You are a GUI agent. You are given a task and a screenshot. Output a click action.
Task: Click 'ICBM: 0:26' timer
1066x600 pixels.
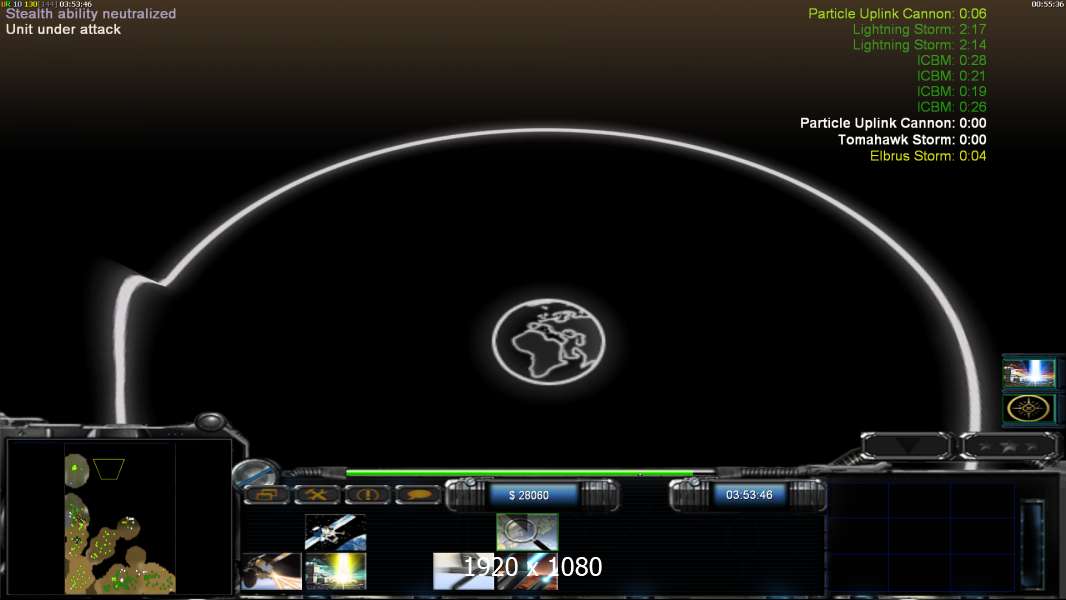[x=951, y=107]
